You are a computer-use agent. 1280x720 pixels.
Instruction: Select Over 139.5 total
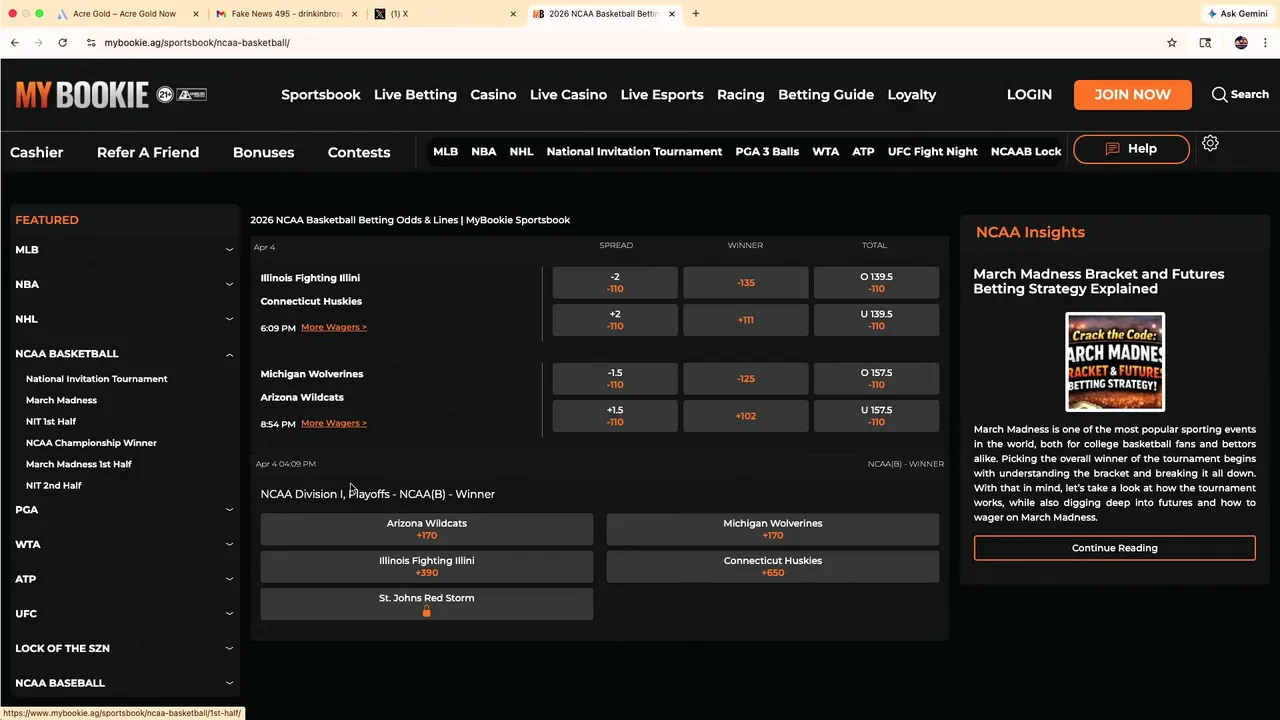tap(876, 283)
